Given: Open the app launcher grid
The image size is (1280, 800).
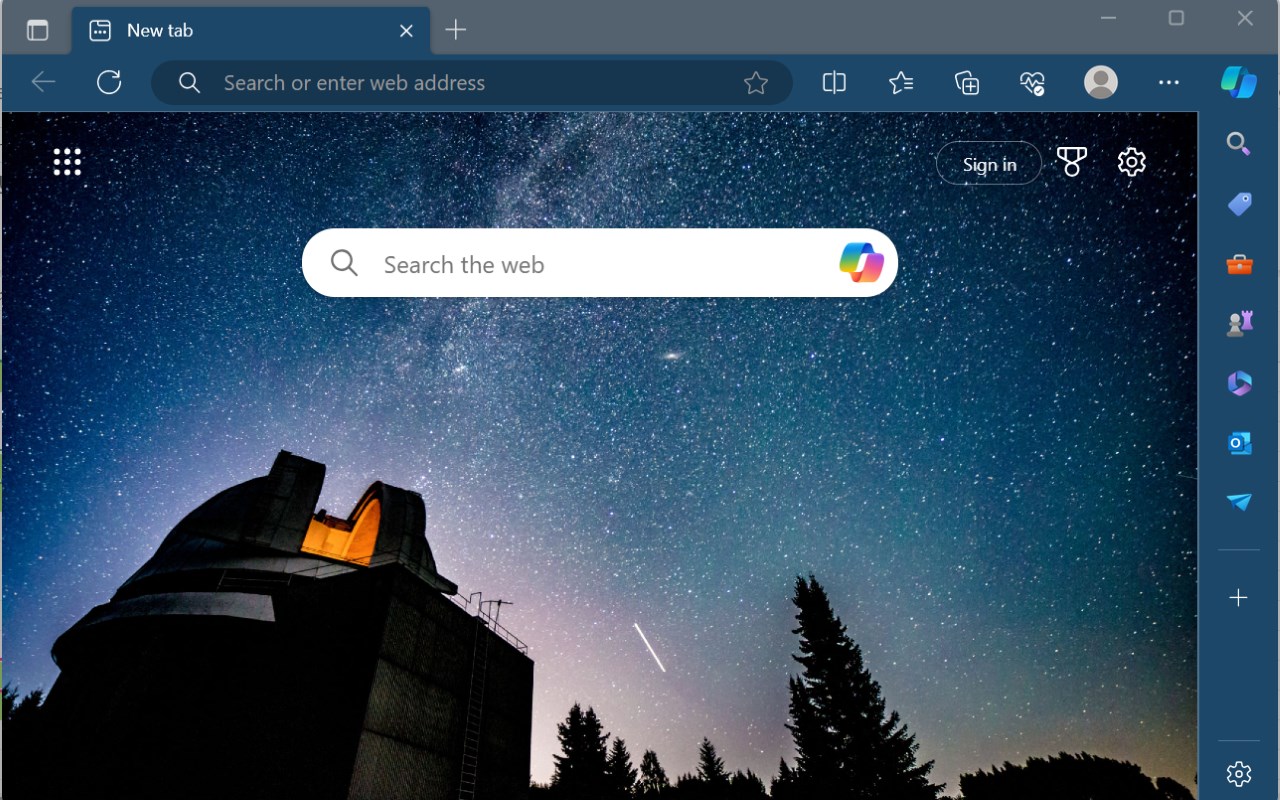Looking at the screenshot, I should tap(67, 162).
